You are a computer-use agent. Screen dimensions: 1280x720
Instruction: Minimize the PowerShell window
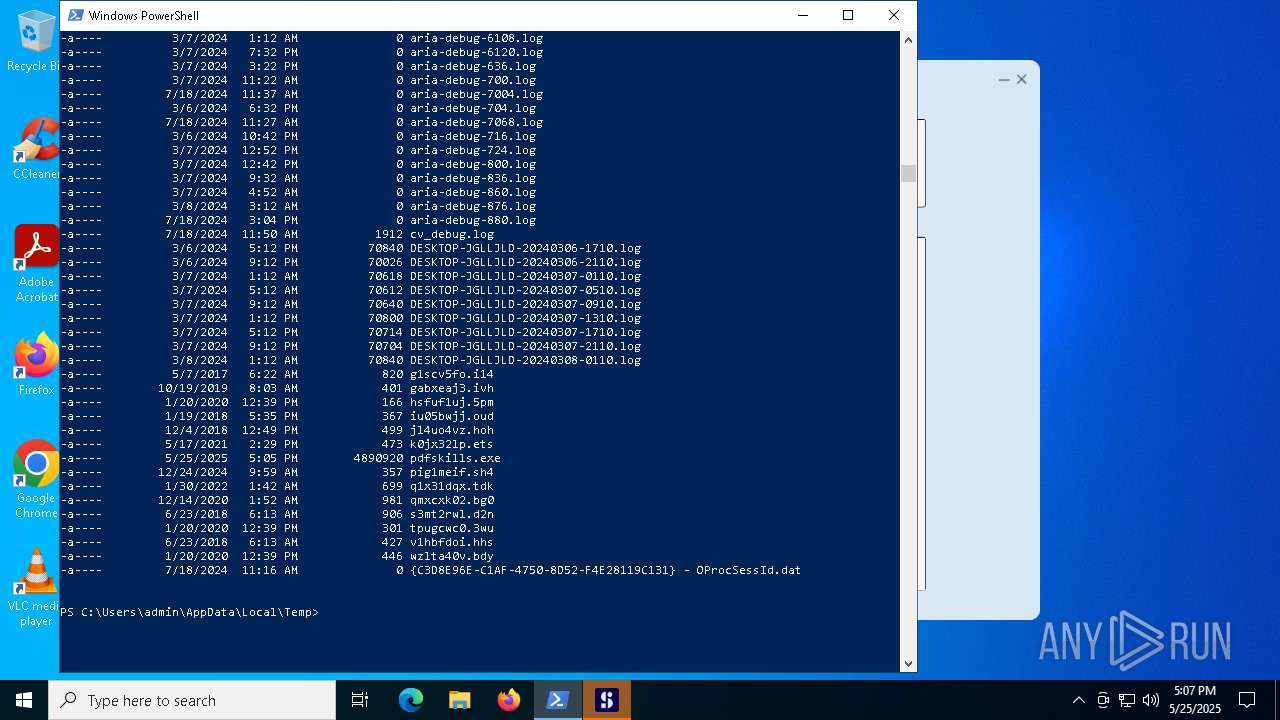[x=802, y=15]
